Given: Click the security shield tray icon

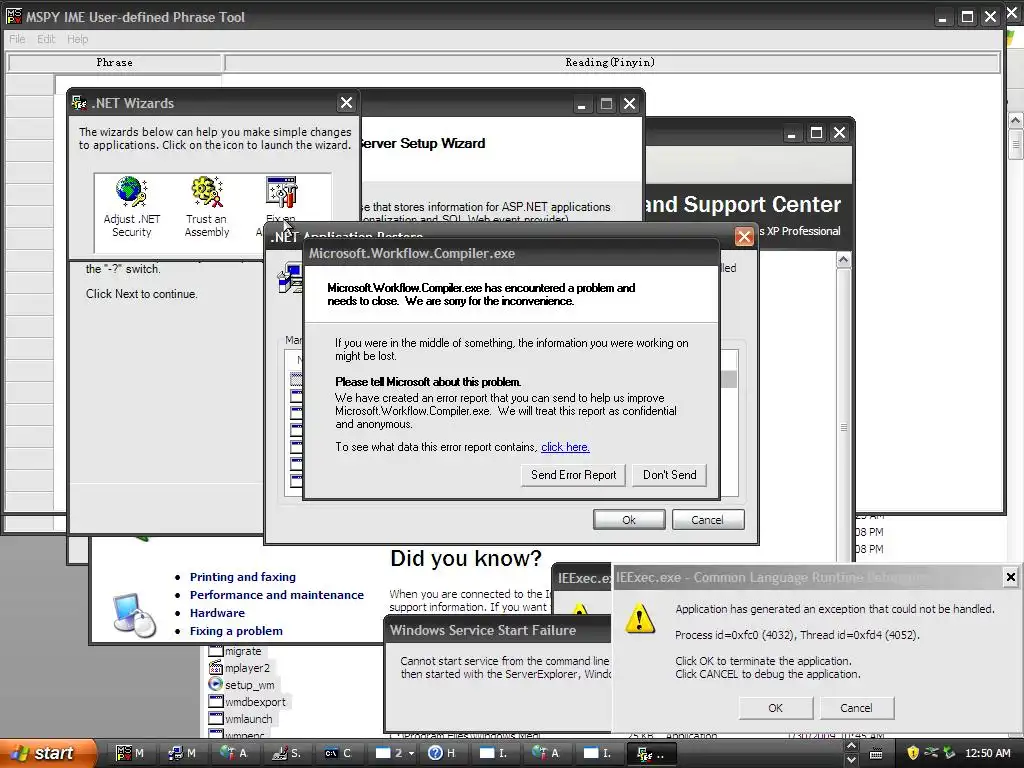Looking at the screenshot, I should (x=913, y=753).
